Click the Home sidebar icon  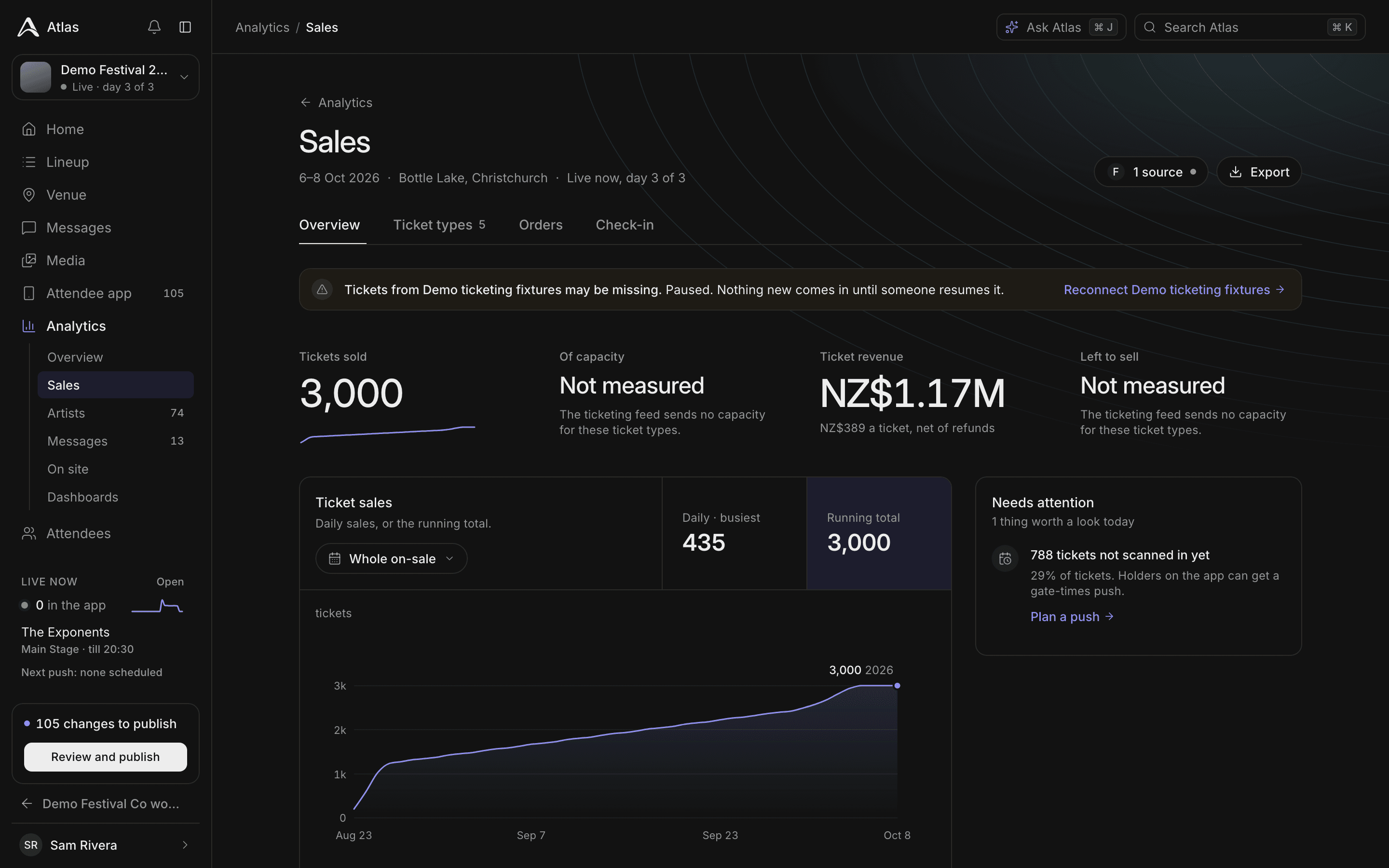[x=29, y=129]
